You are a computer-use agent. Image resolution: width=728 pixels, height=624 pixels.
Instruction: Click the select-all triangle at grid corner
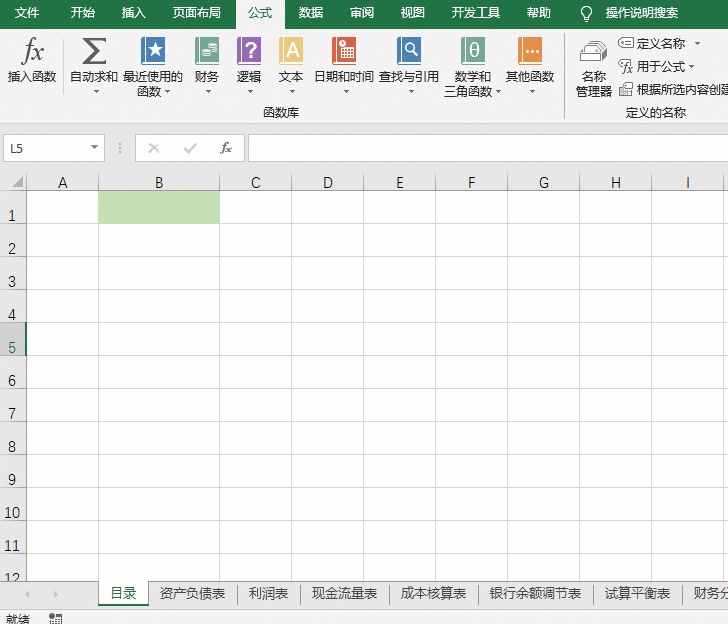point(18,182)
